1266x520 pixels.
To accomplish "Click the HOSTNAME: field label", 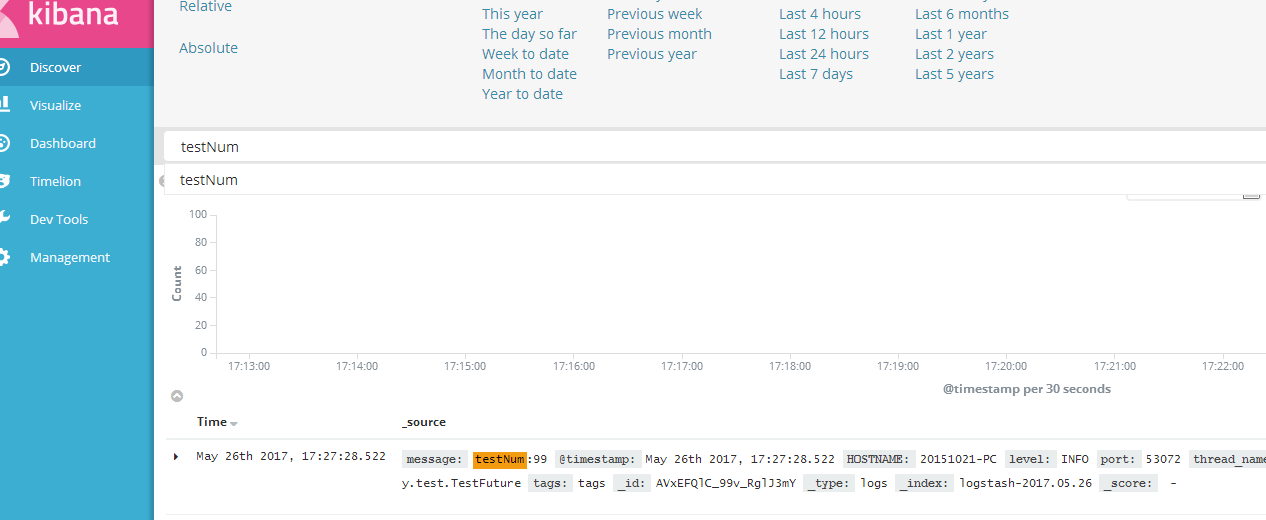I will (879, 459).
